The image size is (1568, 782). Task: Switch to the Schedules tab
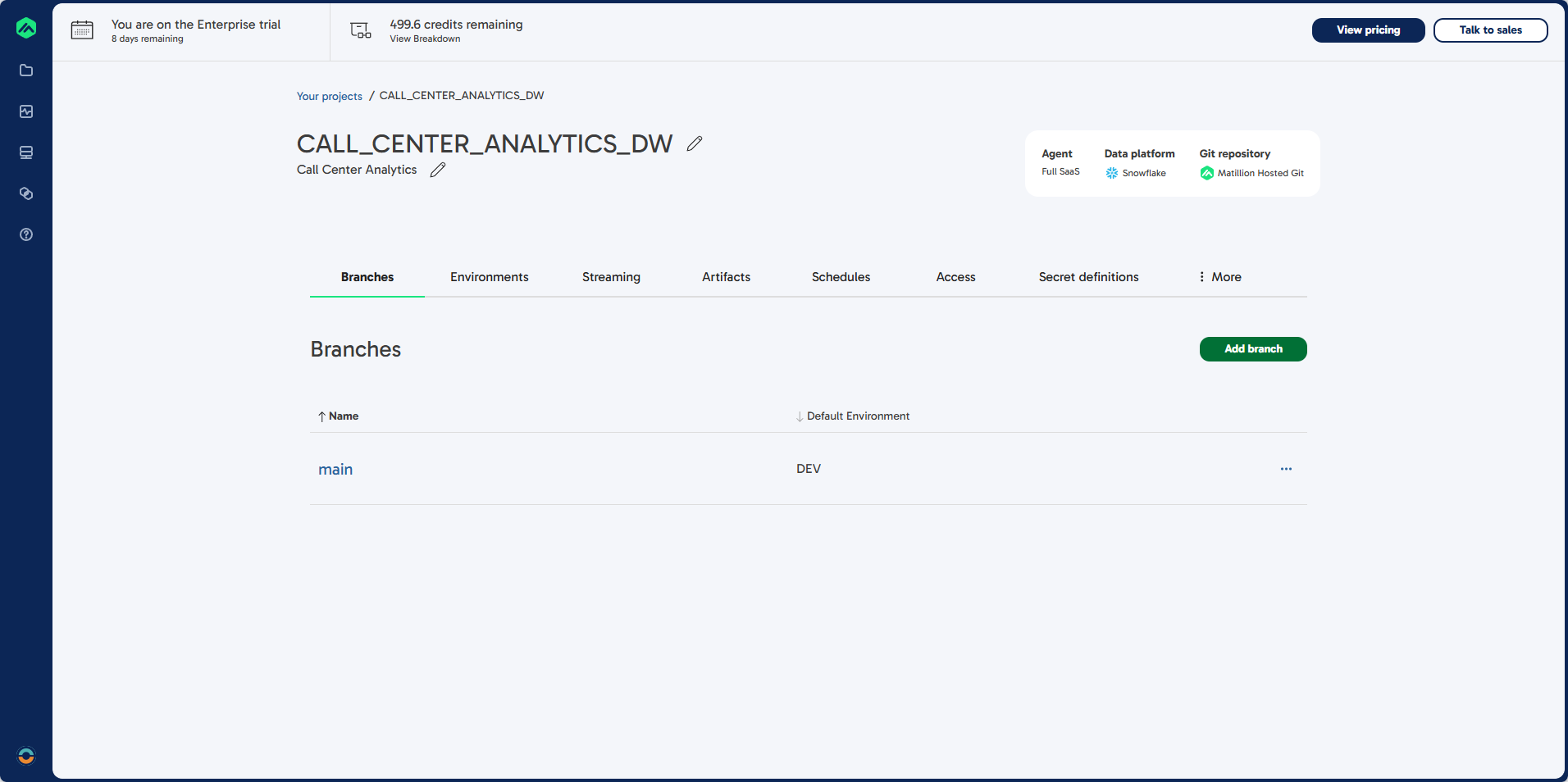click(841, 277)
